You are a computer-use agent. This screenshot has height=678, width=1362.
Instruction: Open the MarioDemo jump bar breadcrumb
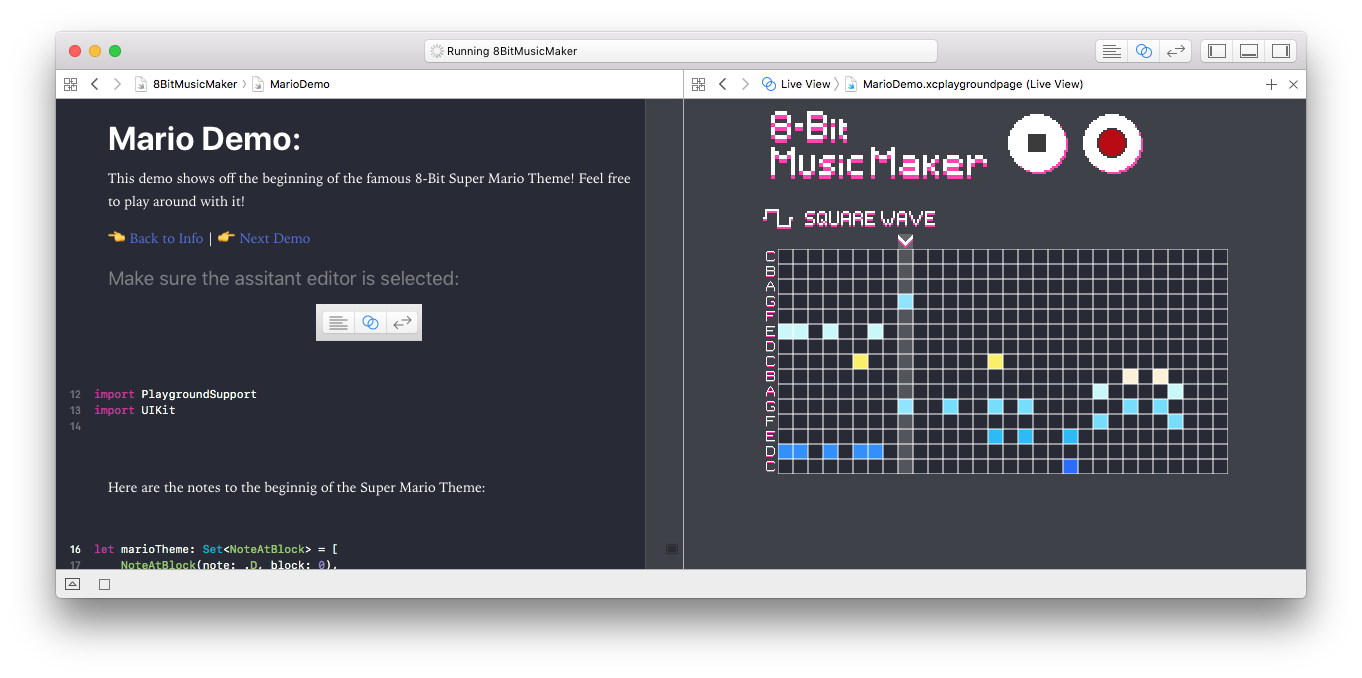point(291,84)
